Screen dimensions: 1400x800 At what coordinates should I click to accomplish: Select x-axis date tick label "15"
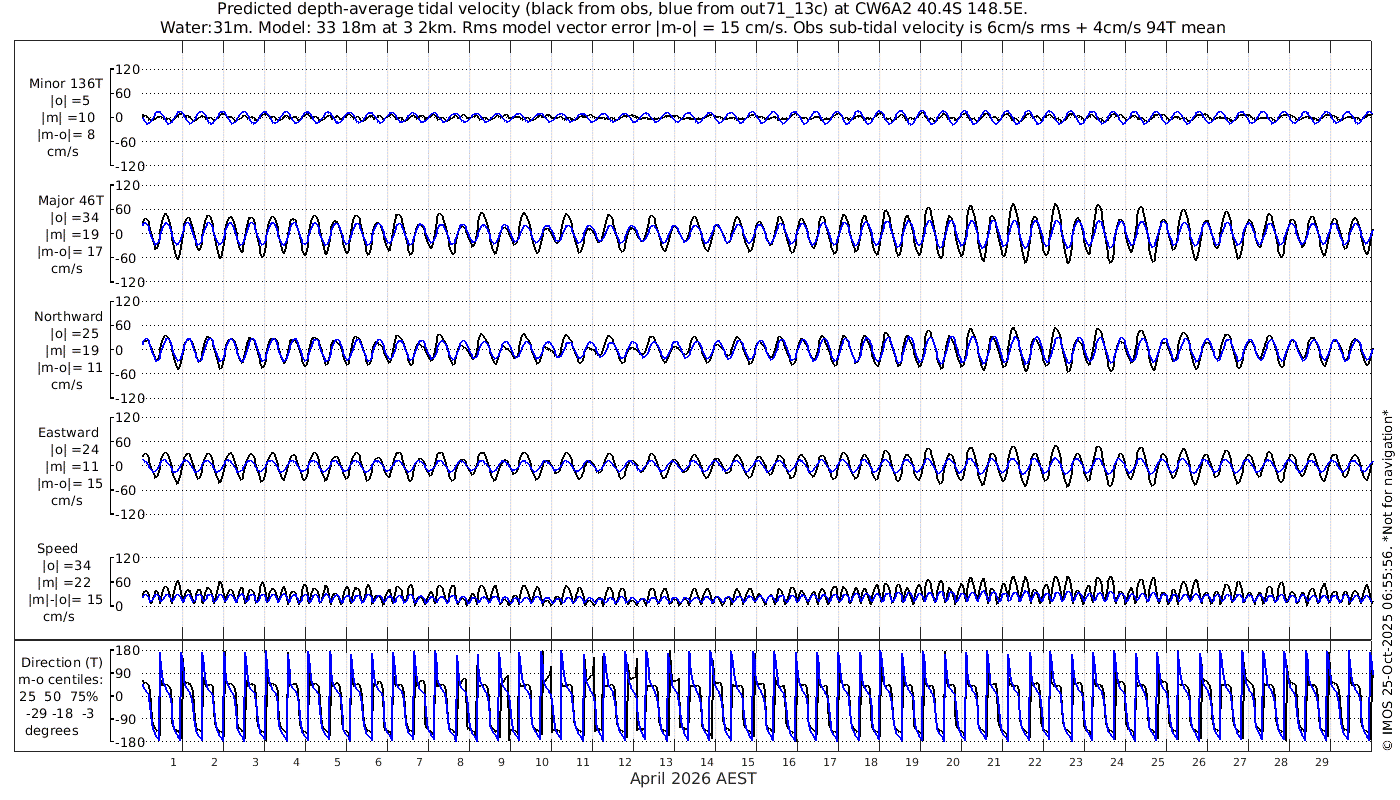(747, 762)
